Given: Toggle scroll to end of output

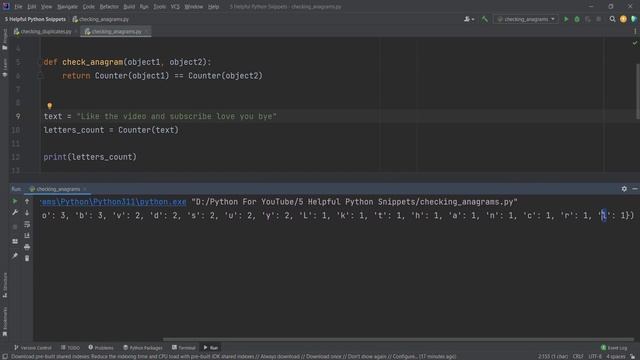Looking at the screenshot, I should [x=27, y=236].
